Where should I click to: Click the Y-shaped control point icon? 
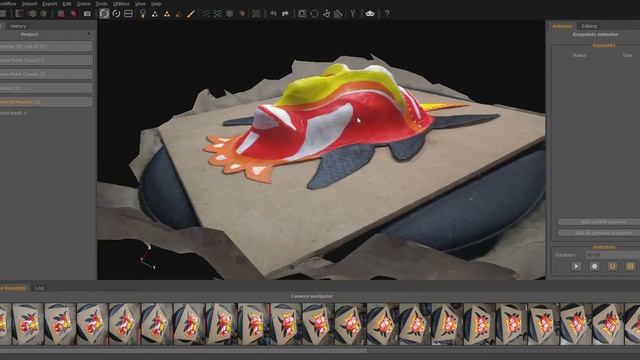(x=353, y=13)
